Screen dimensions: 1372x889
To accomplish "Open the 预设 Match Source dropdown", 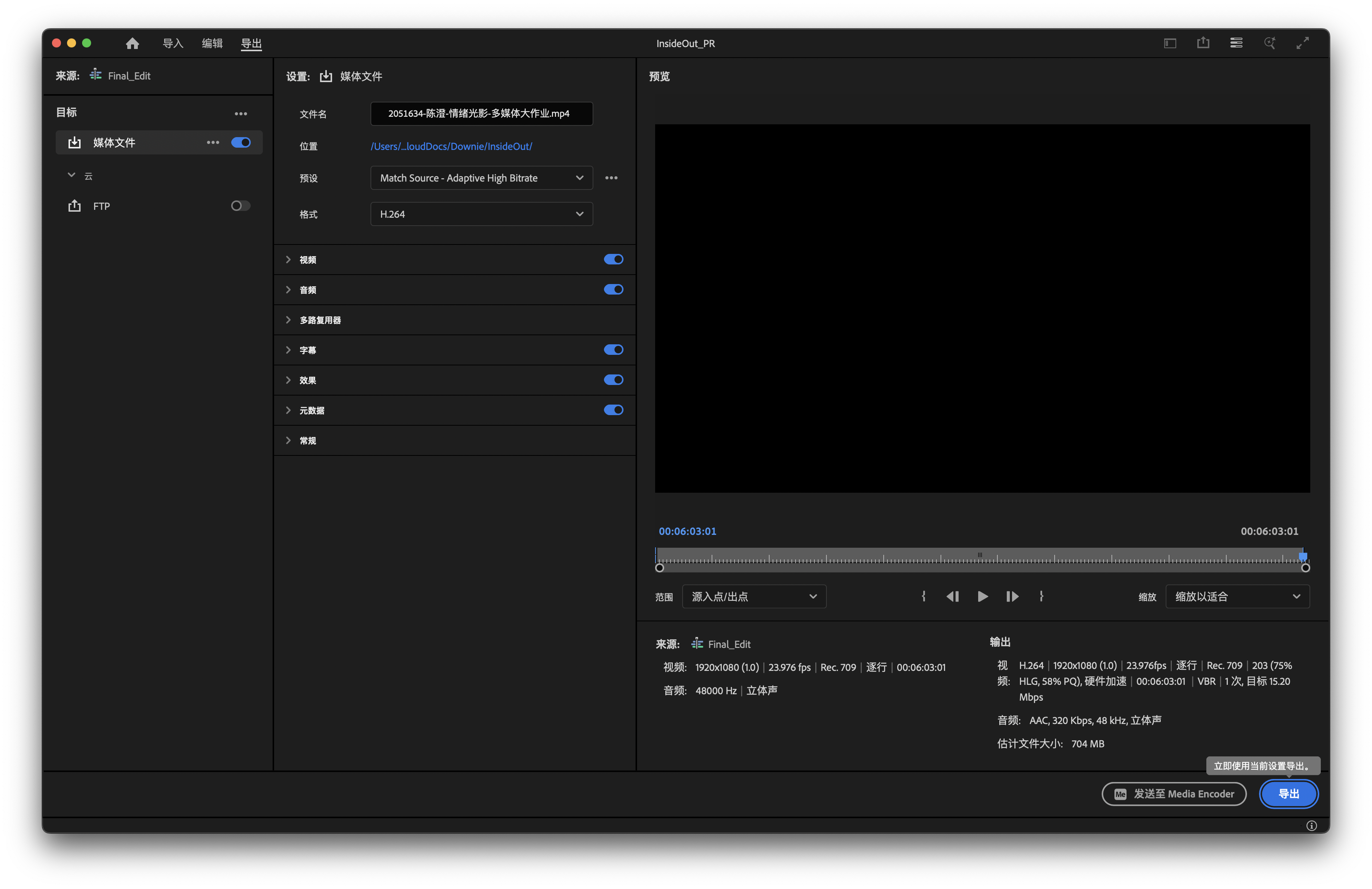I will 481,178.
